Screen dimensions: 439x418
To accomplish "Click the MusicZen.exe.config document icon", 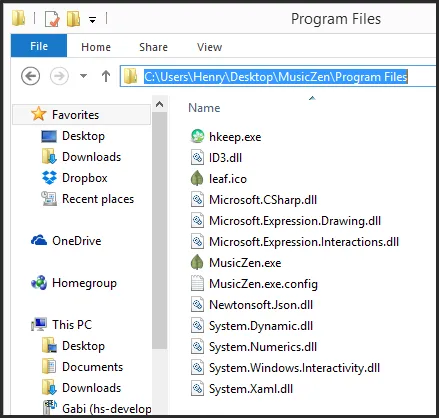I will [x=197, y=283].
